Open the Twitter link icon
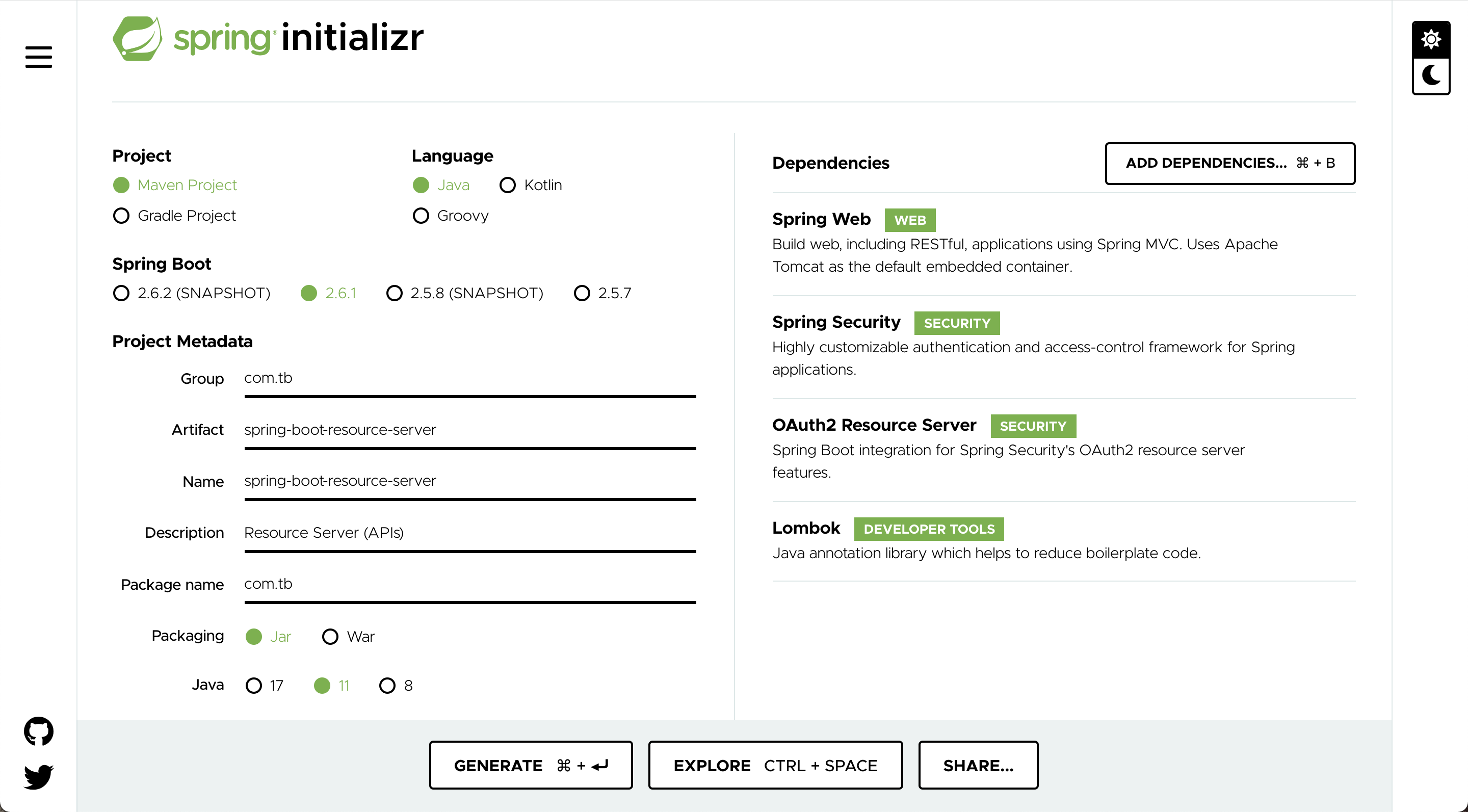This screenshot has height=812, width=1468. coord(38,776)
